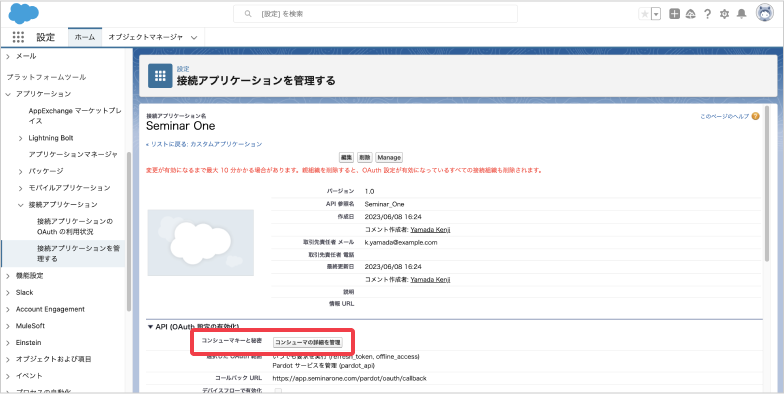Open the favorites list dropdown arrow
The width and height of the screenshot is (784, 394).
tap(656, 14)
